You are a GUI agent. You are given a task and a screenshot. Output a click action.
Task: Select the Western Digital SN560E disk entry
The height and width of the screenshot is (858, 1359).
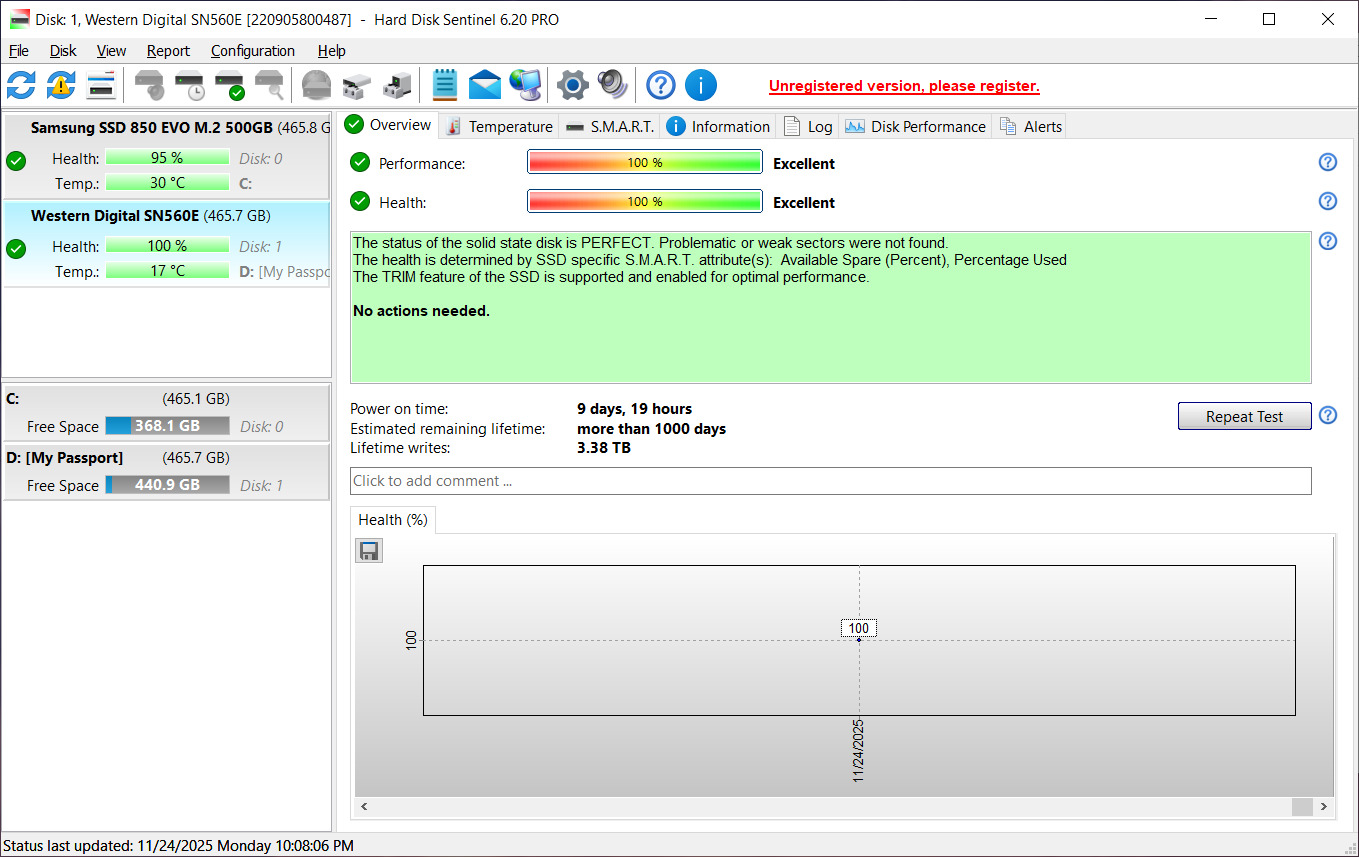166,244
